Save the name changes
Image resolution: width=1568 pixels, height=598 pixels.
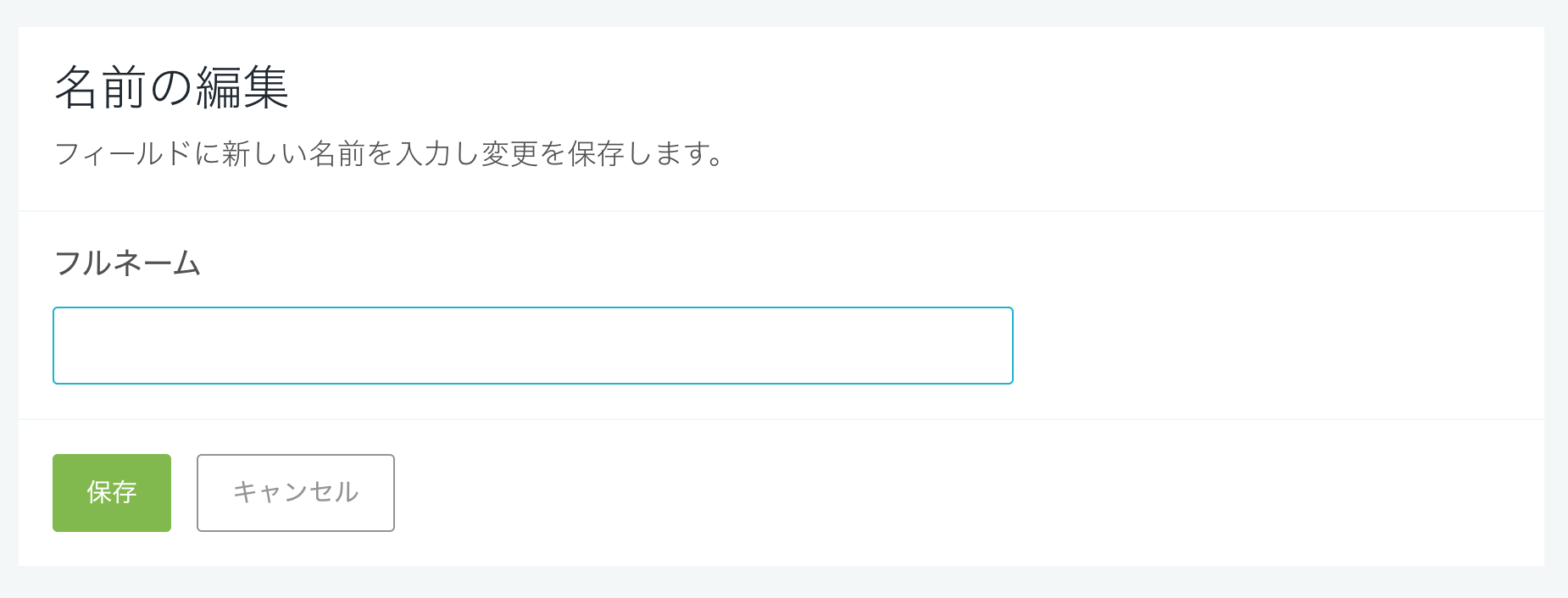tap(112, 493)
